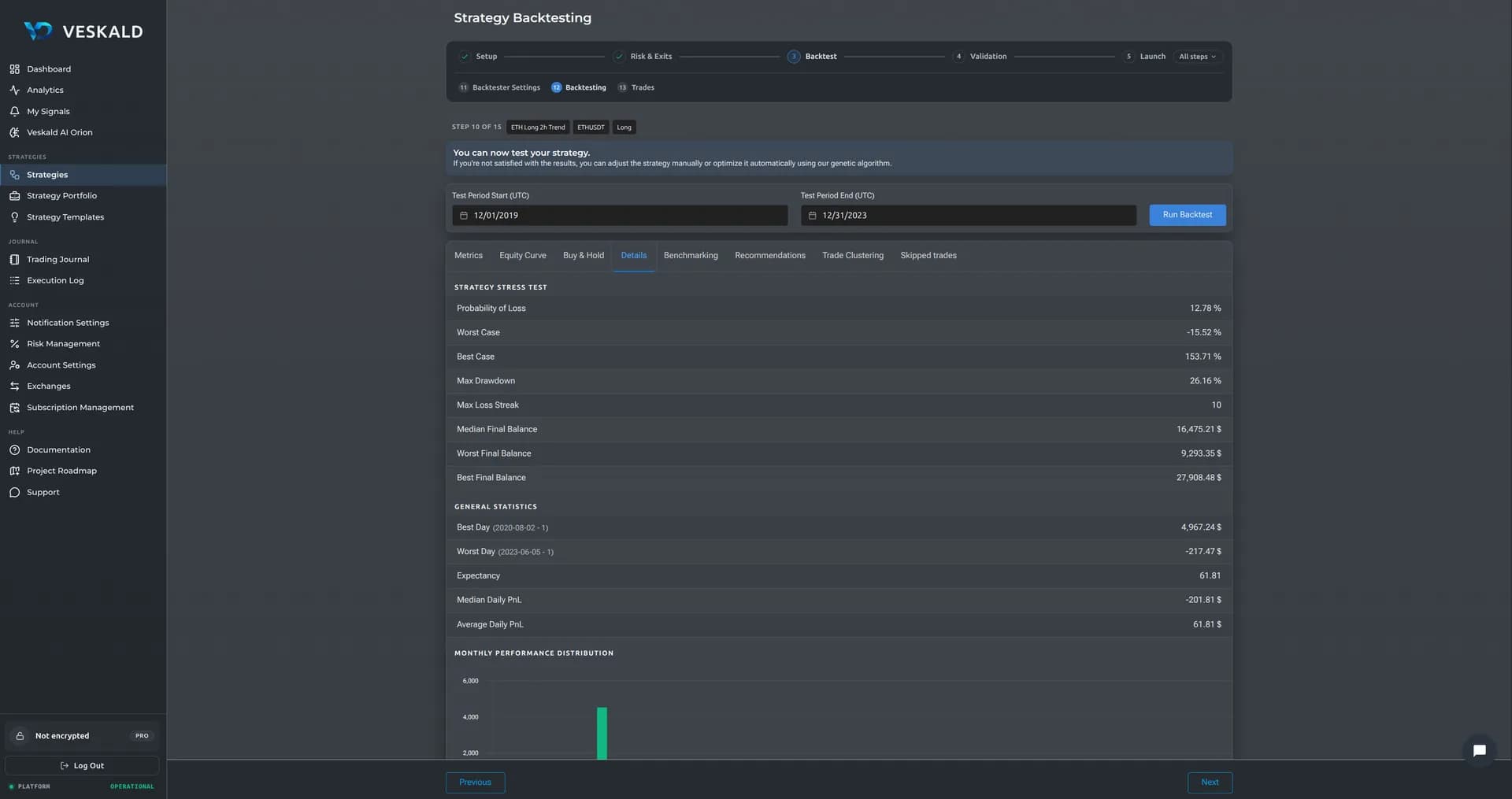Click the Analytics pulse icon

[14, 91]
